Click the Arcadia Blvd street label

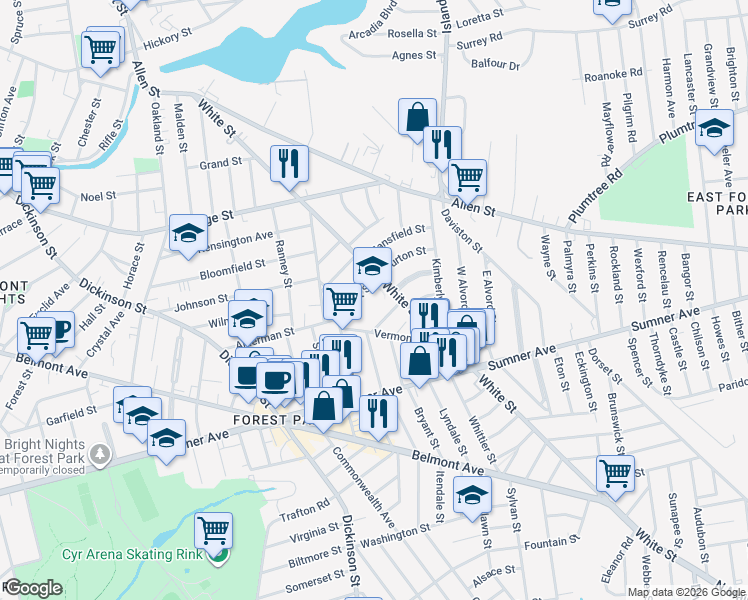[x=373, y=21]
